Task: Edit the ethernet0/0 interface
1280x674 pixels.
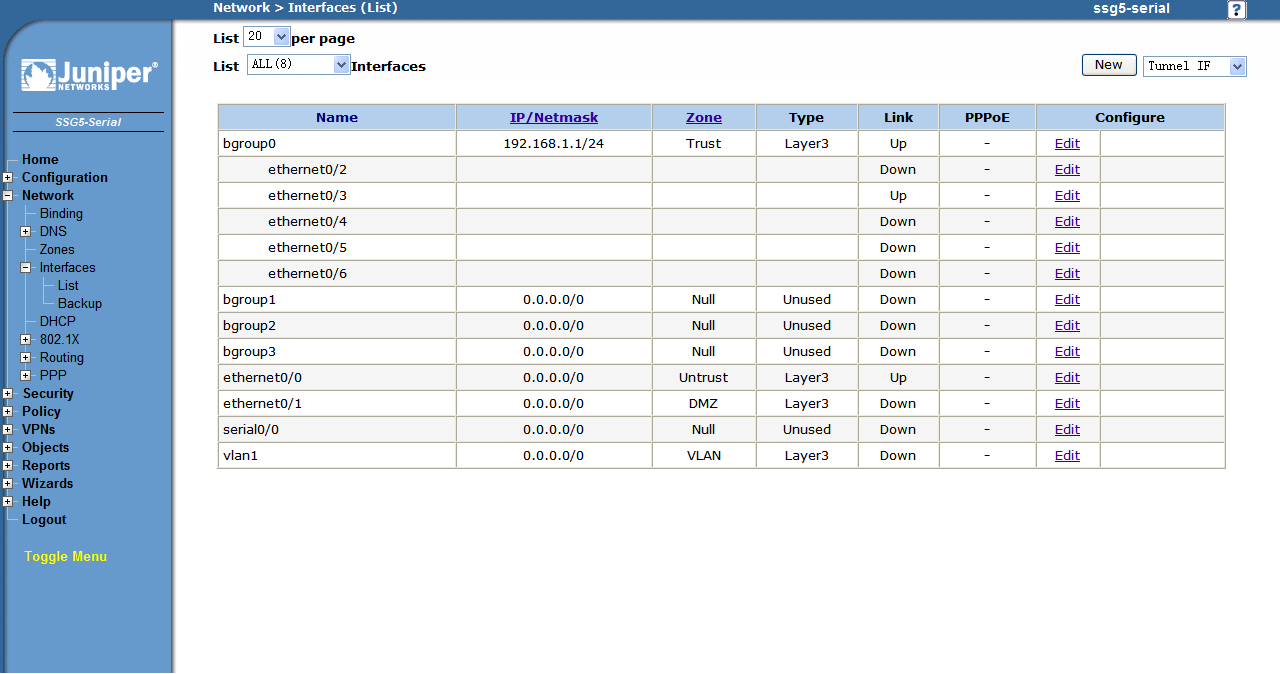Action: [x=1067, y=378]
